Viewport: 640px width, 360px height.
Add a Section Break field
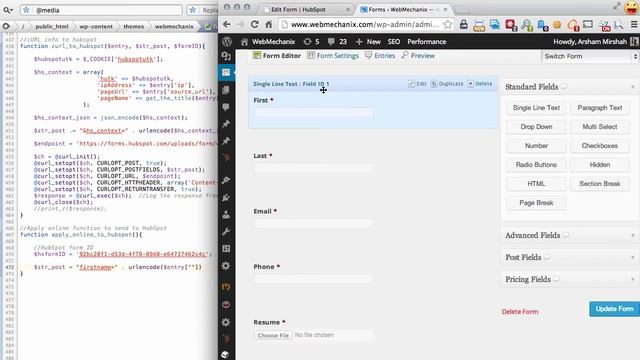click(x=600, y=184)
